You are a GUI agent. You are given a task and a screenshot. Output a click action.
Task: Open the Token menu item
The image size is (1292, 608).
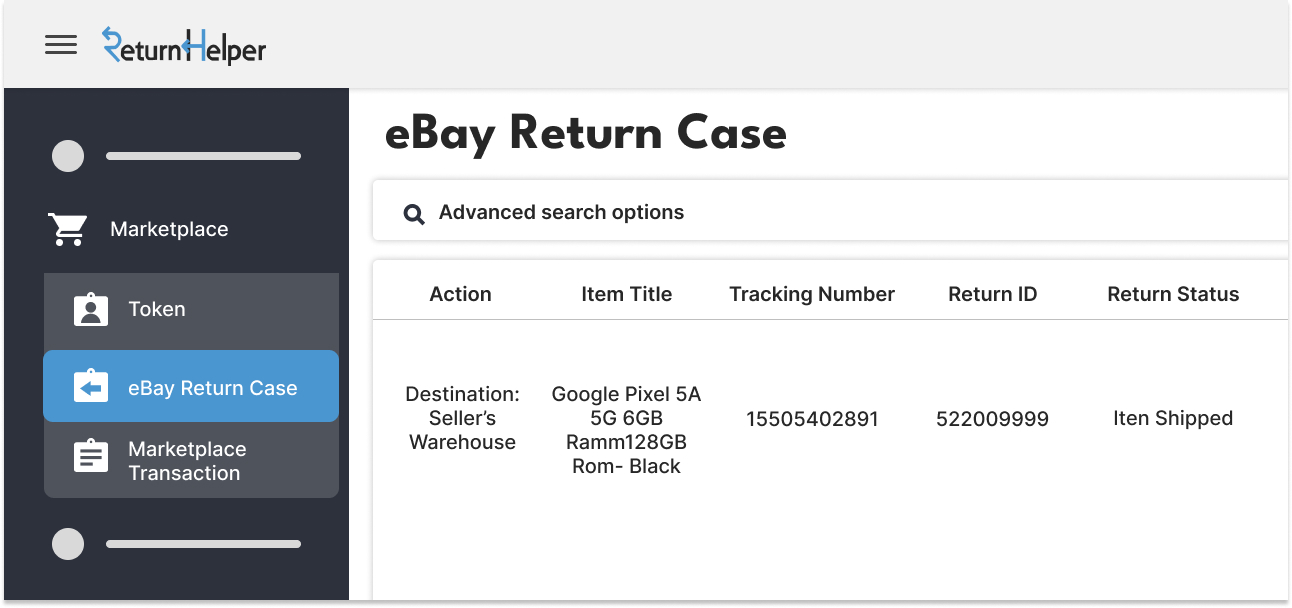coord(157,309)
